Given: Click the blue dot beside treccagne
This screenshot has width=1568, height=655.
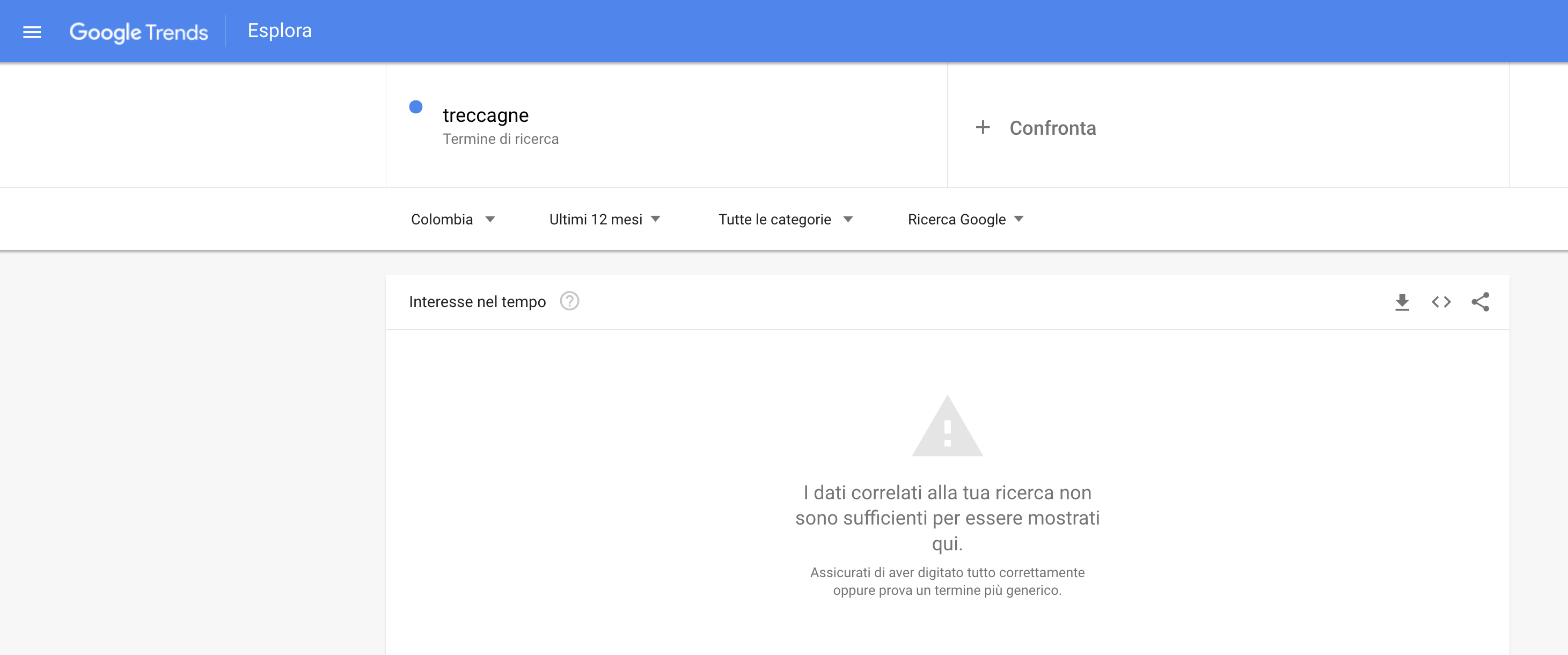Looking at the screenshot, I should pyautogui.click(x=416, y=107).
